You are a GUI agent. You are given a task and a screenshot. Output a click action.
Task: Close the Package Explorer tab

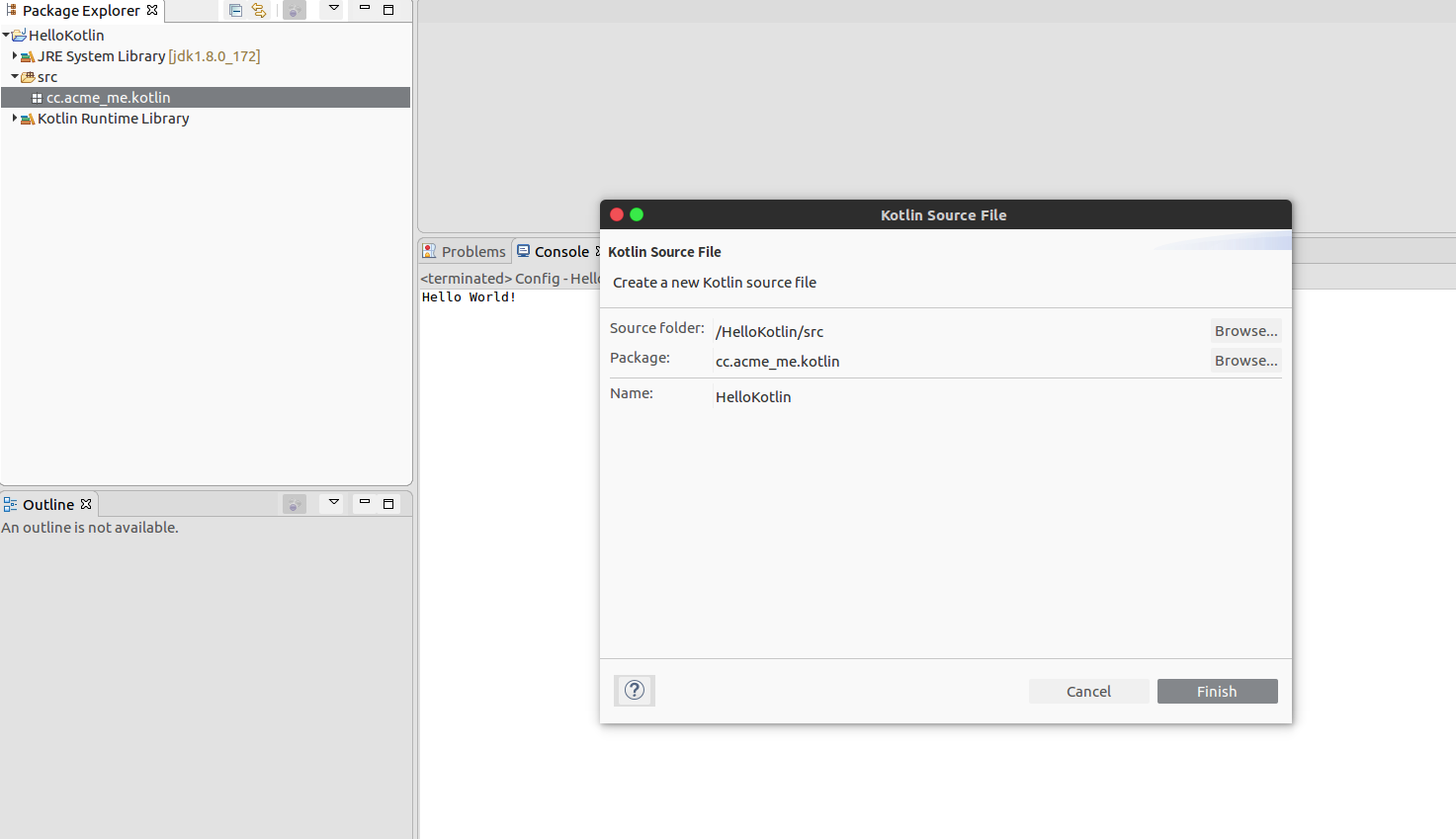152,10
